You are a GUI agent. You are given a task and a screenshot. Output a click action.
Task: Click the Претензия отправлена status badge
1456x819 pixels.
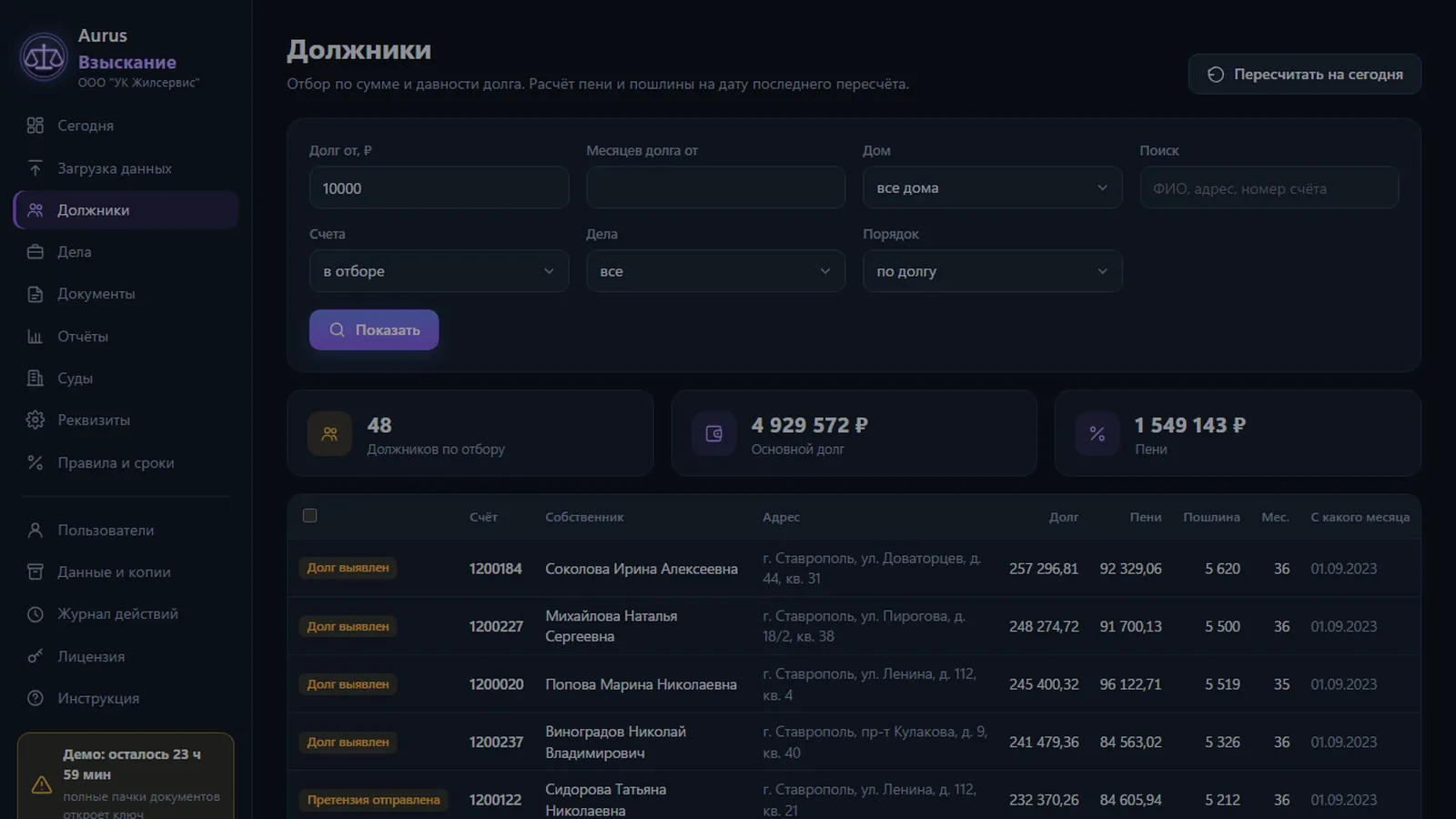pyautogui.click(x=373, y=800)
